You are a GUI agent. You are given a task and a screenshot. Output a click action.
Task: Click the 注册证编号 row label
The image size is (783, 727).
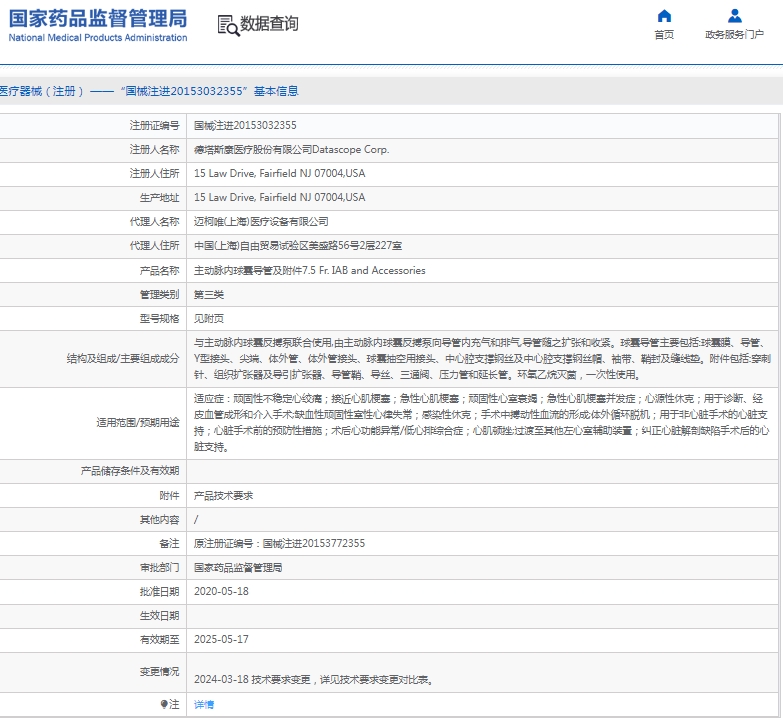(154, 125)
